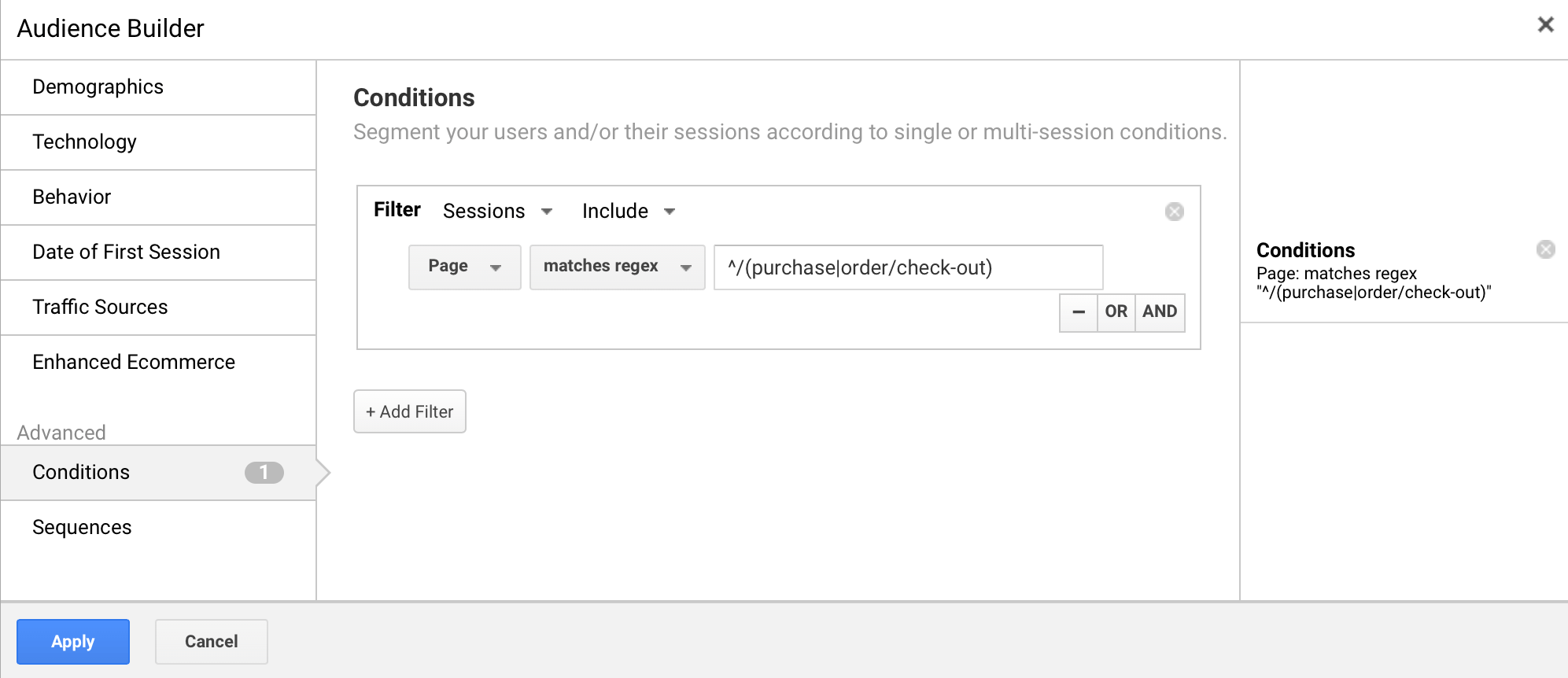Remove condition row with minus button

[x=1079, y=312]
